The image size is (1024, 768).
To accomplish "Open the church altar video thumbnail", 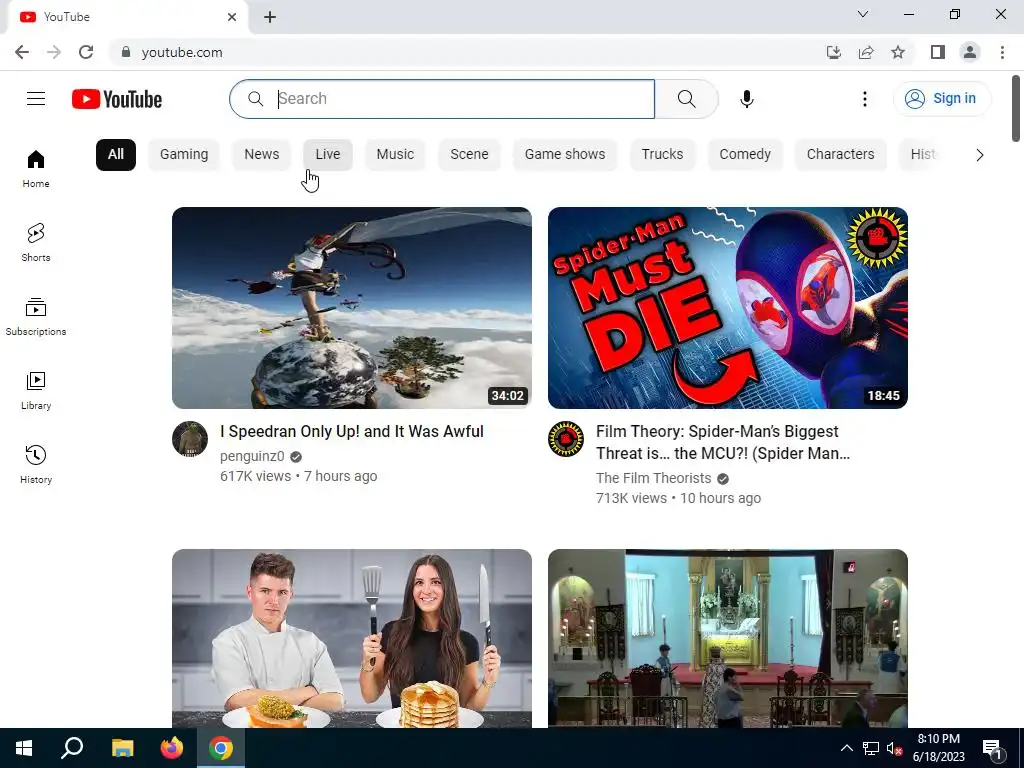I will point(728,638).
